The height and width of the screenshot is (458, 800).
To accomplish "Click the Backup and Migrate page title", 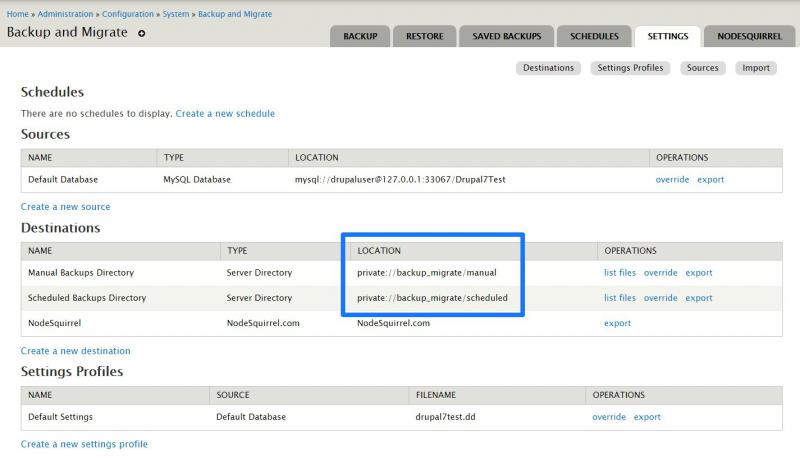I will [x=67, y=32].
